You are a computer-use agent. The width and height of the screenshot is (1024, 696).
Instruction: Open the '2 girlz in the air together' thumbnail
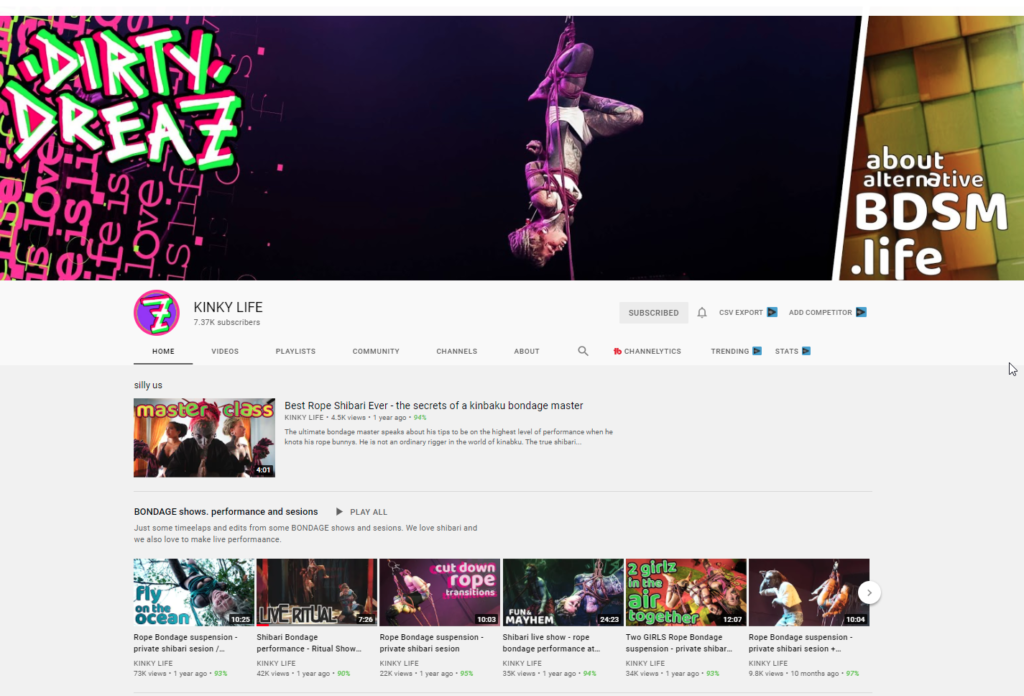[x=686, y=592]
